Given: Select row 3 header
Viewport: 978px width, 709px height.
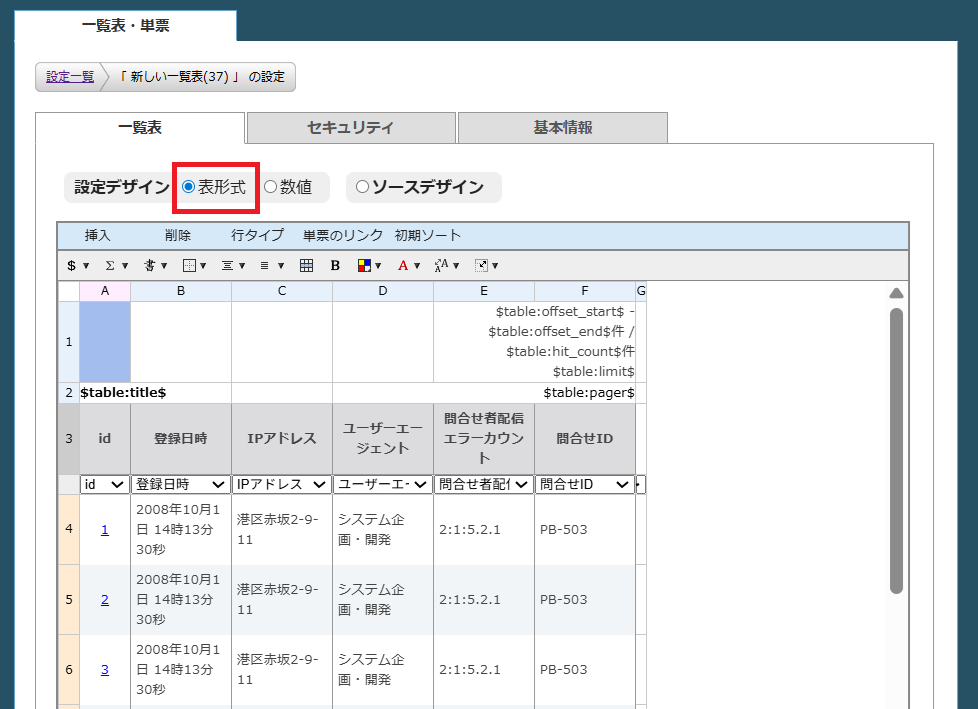Looking at the screenshot, I should pyautogui.click(x=69, y=438).
